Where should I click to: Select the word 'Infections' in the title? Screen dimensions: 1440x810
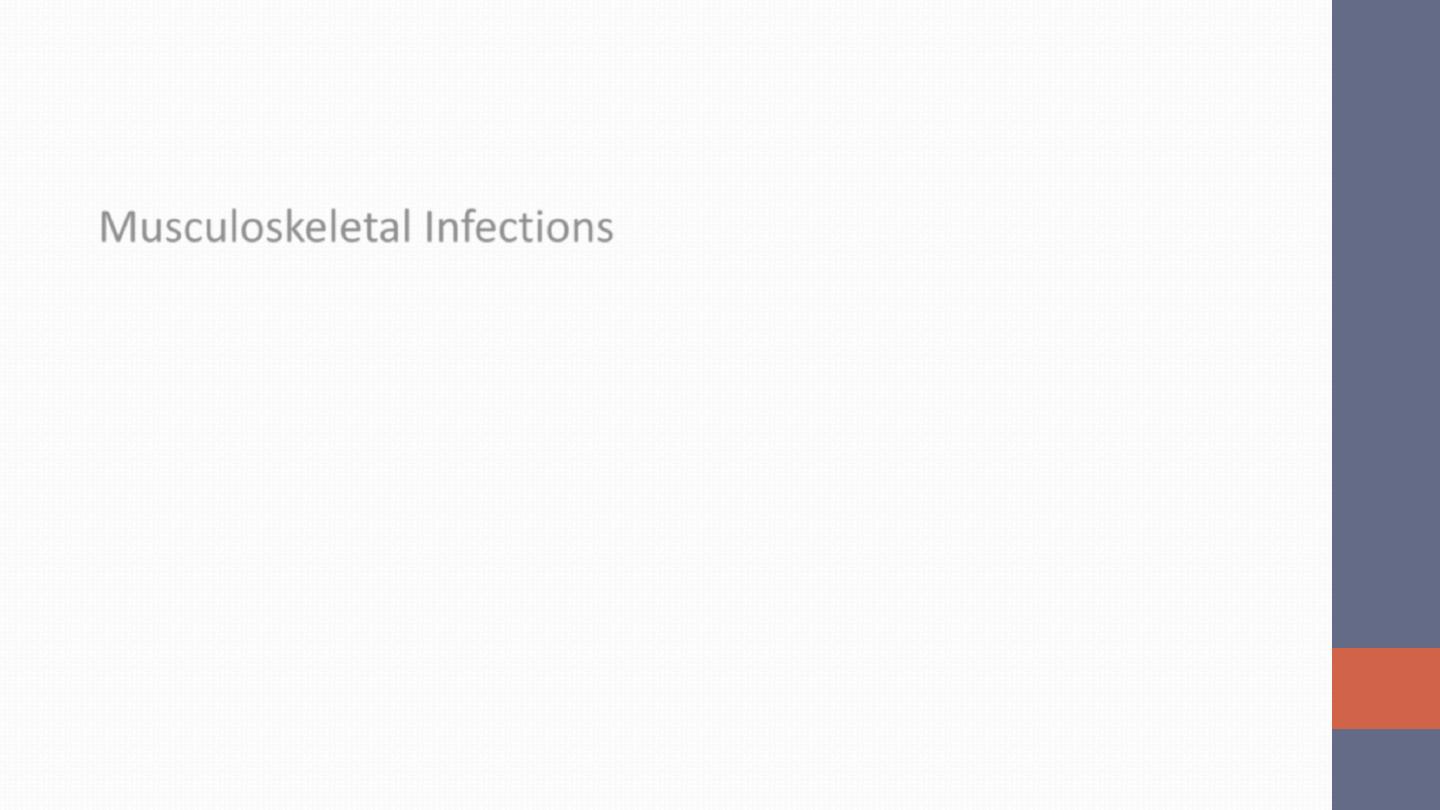[519, 227]
